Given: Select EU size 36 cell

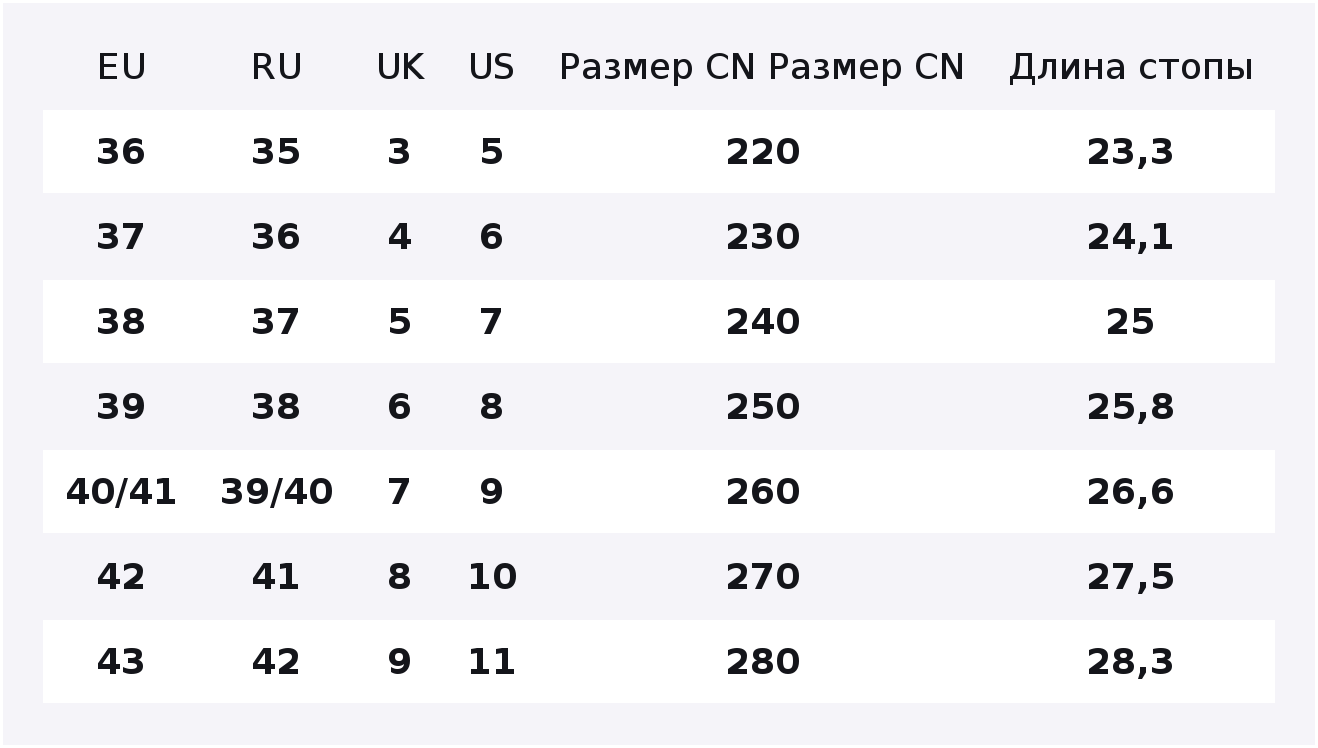Looking at the screenshot, I should tap(121, 152).
